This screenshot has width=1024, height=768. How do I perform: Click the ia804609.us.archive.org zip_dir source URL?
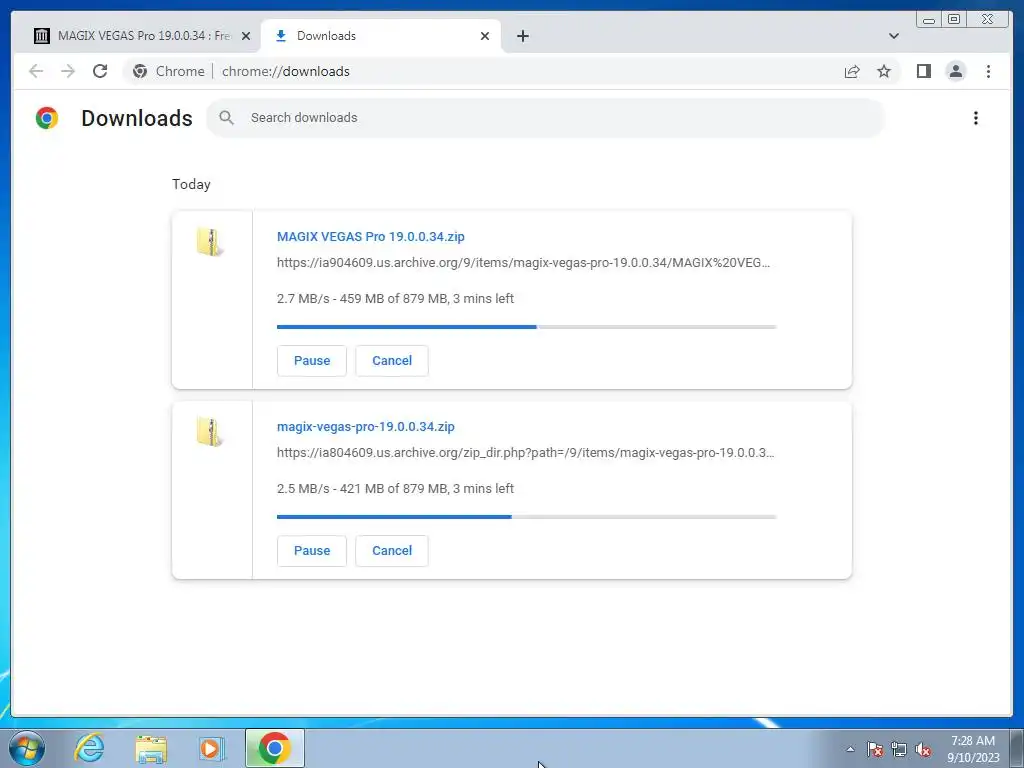click(x=525, y=453)
